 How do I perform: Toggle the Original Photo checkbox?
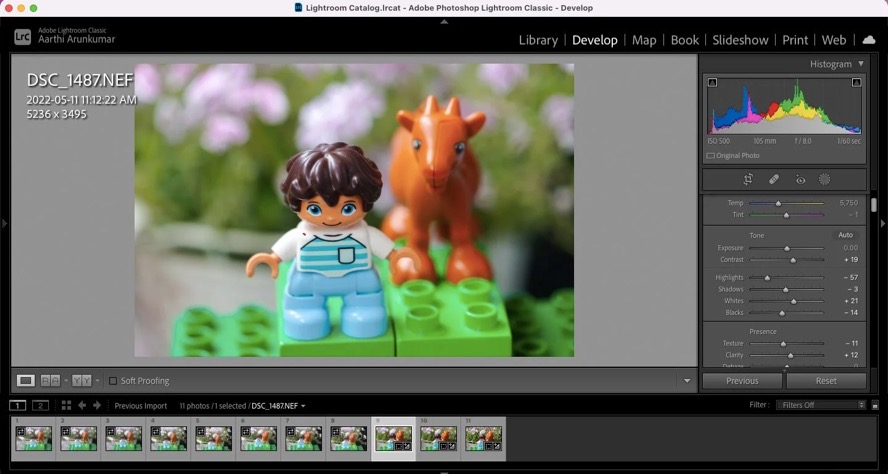(711, 156)
